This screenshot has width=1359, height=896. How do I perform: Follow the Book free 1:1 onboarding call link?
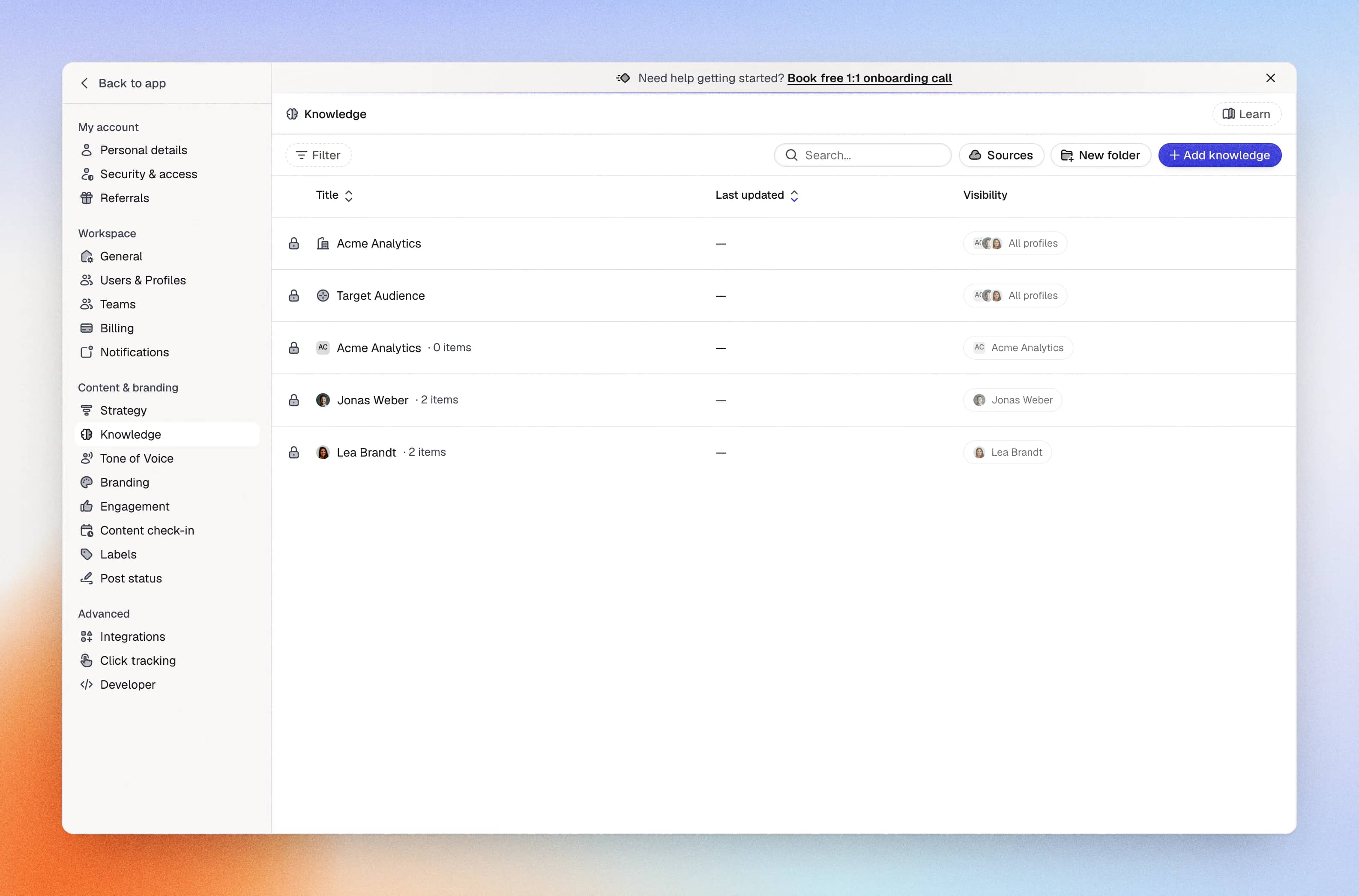point(869,78)
